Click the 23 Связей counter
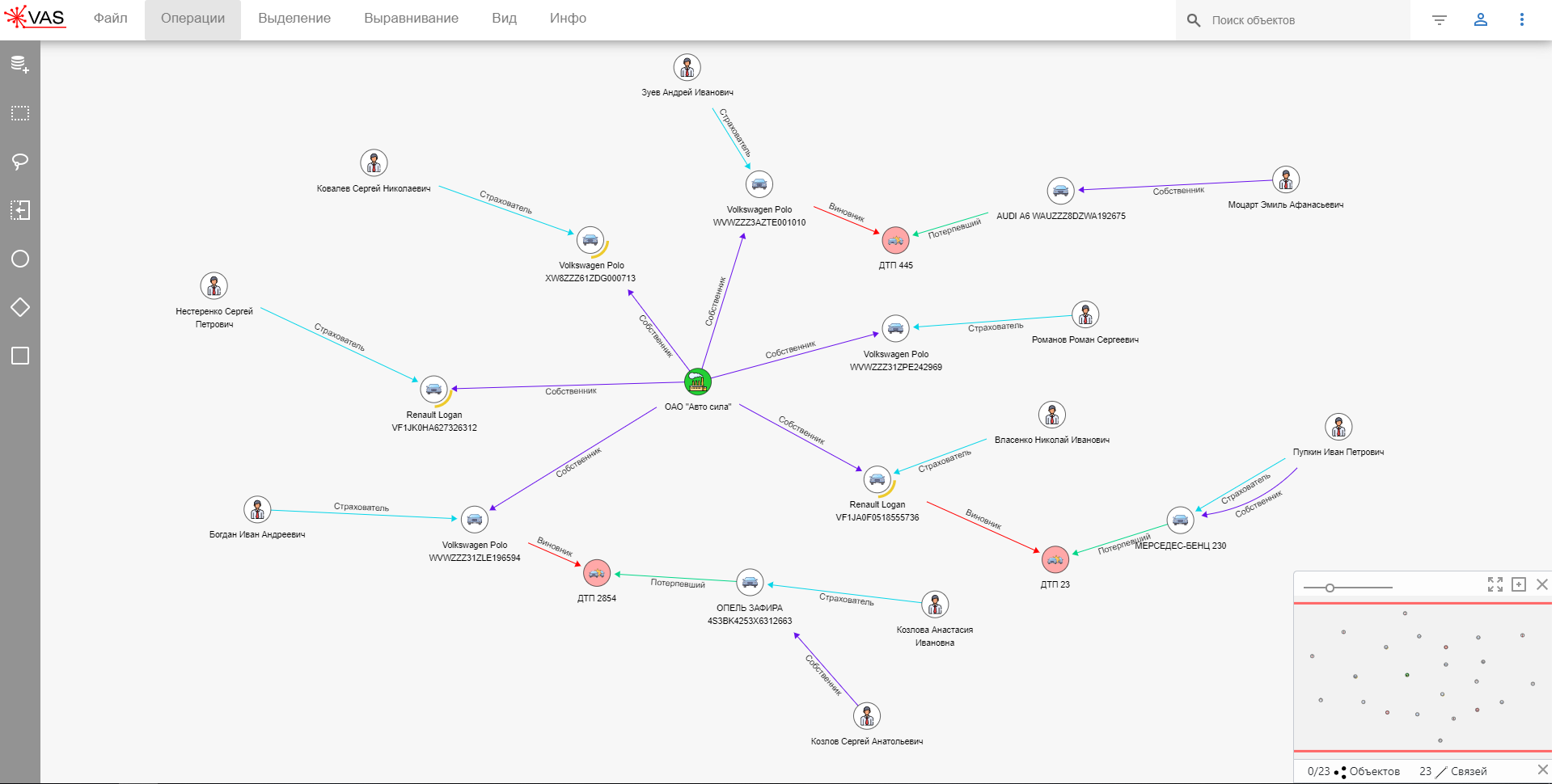Viewport: 1556px width, 784px height. (1452, 771)
